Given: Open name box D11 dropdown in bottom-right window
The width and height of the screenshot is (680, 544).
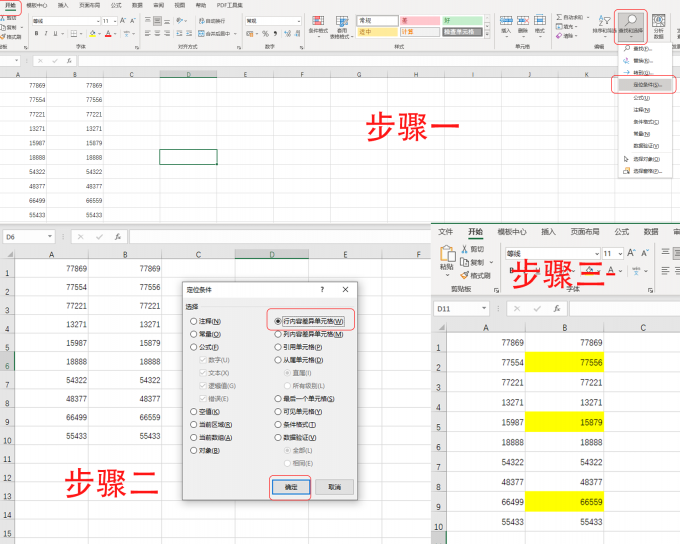Looking at the screenshot, I should 484,308.
